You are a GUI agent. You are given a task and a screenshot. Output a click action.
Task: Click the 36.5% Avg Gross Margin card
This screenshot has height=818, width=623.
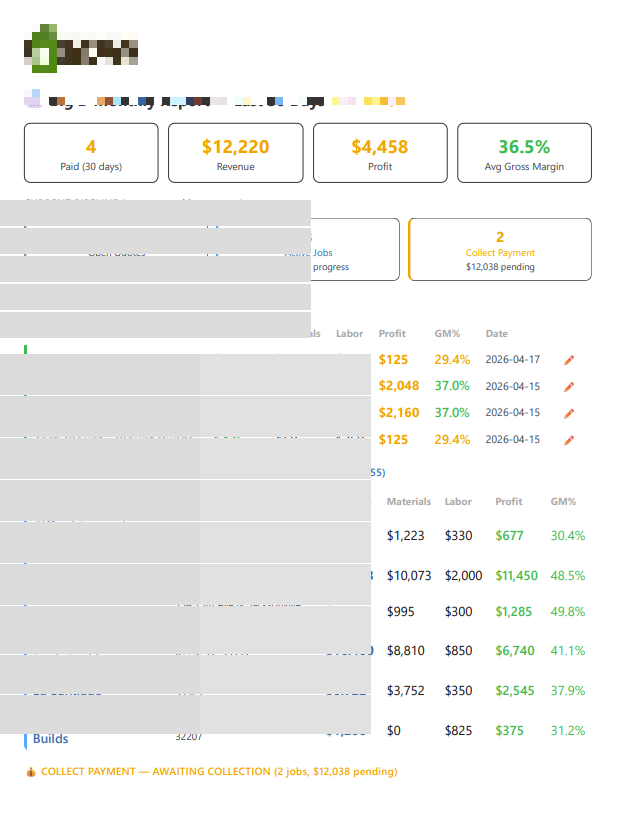click(x=524, y=152)
